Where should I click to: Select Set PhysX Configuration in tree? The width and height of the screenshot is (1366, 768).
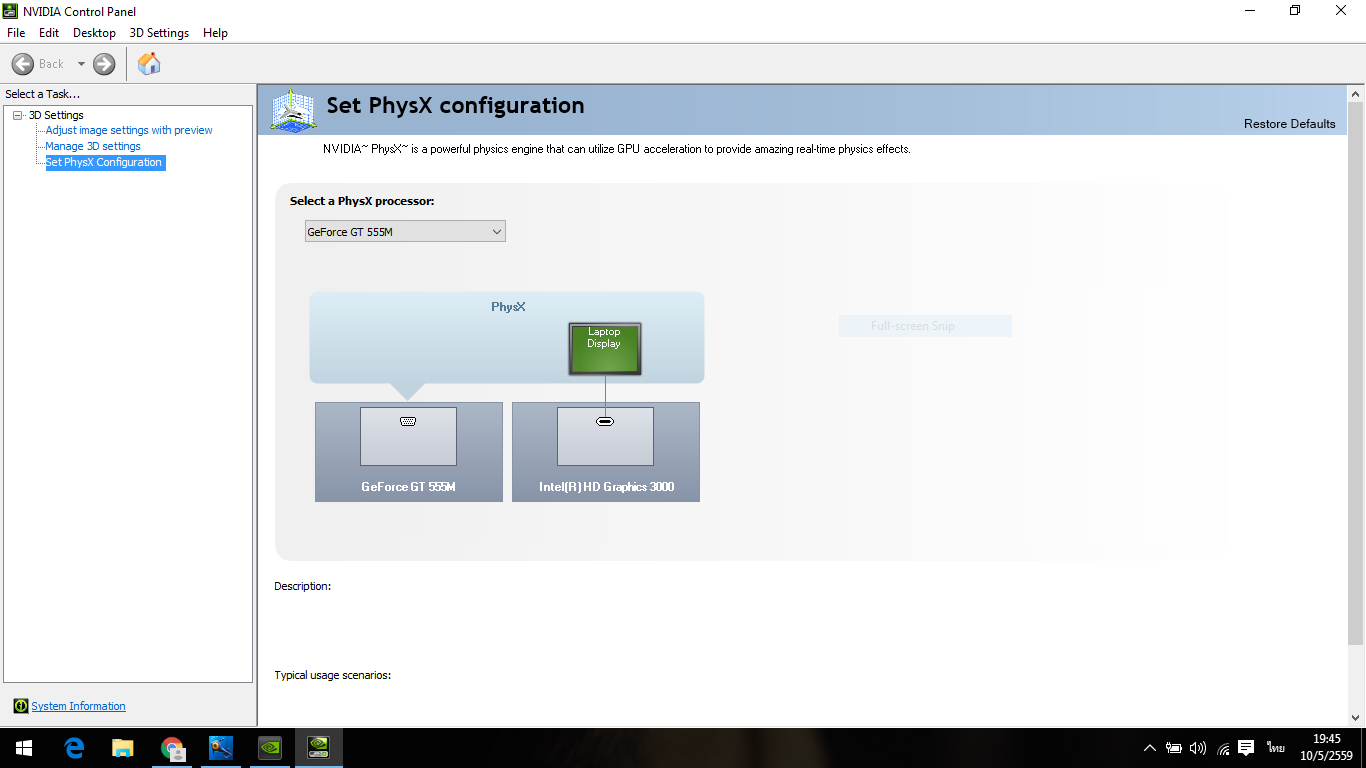coord(104,162)
